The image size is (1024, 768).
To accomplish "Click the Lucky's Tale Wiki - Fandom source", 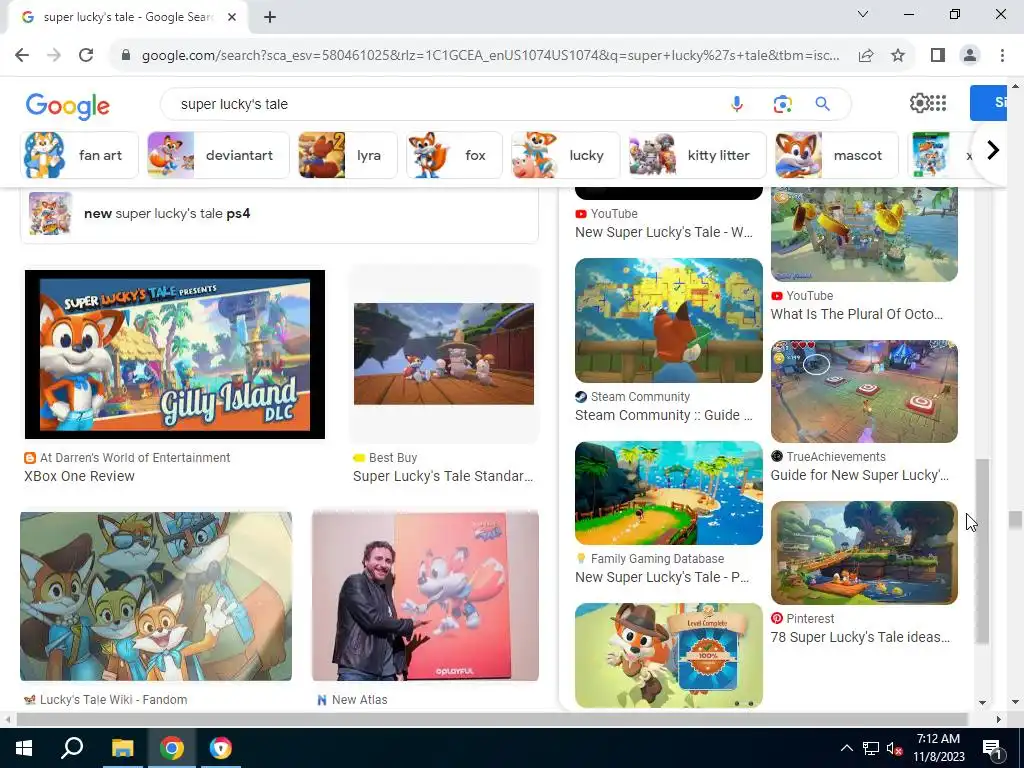I will pyautogui.click(x=106, y=699).
